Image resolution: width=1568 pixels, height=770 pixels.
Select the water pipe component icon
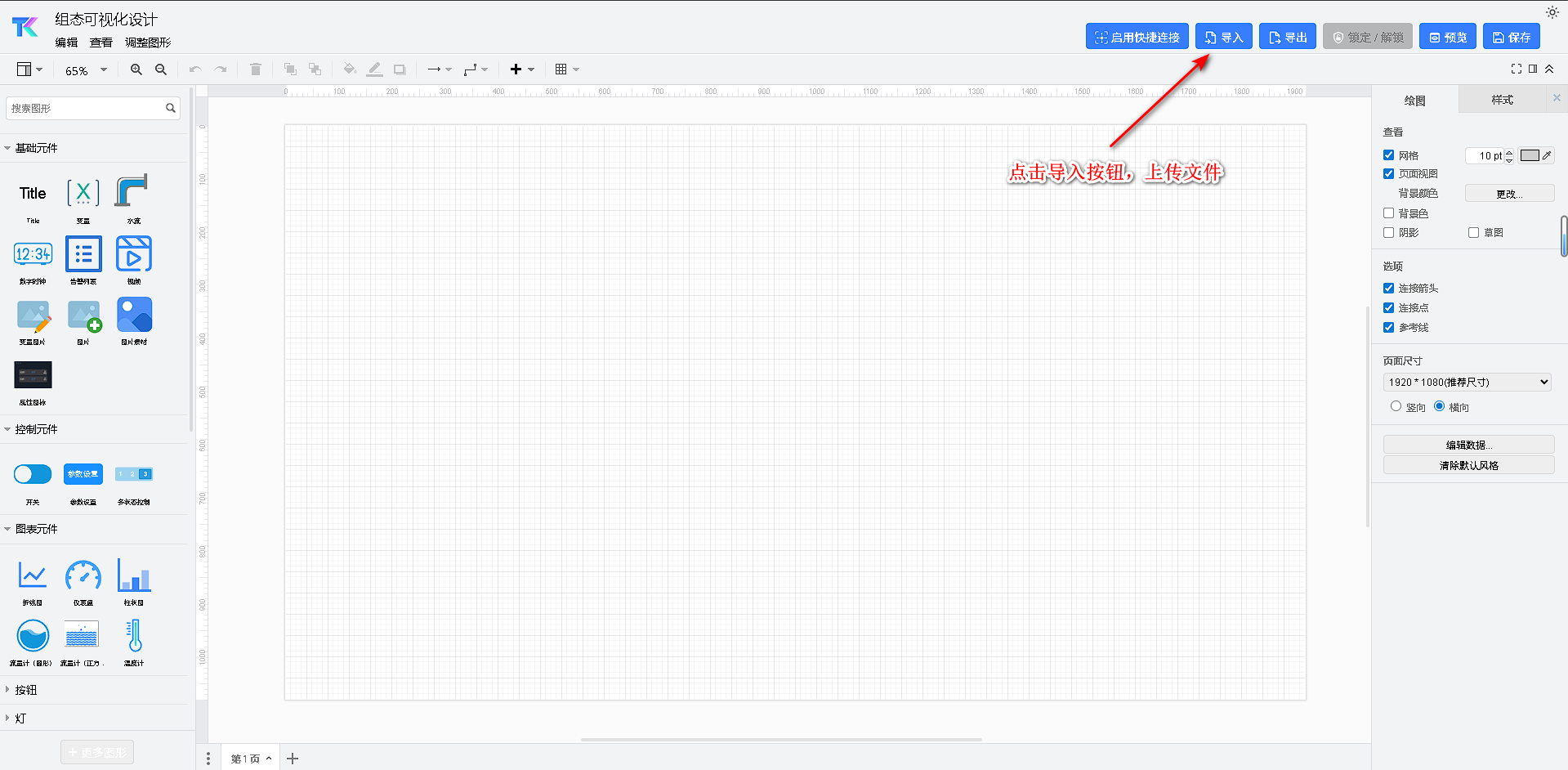132,193
